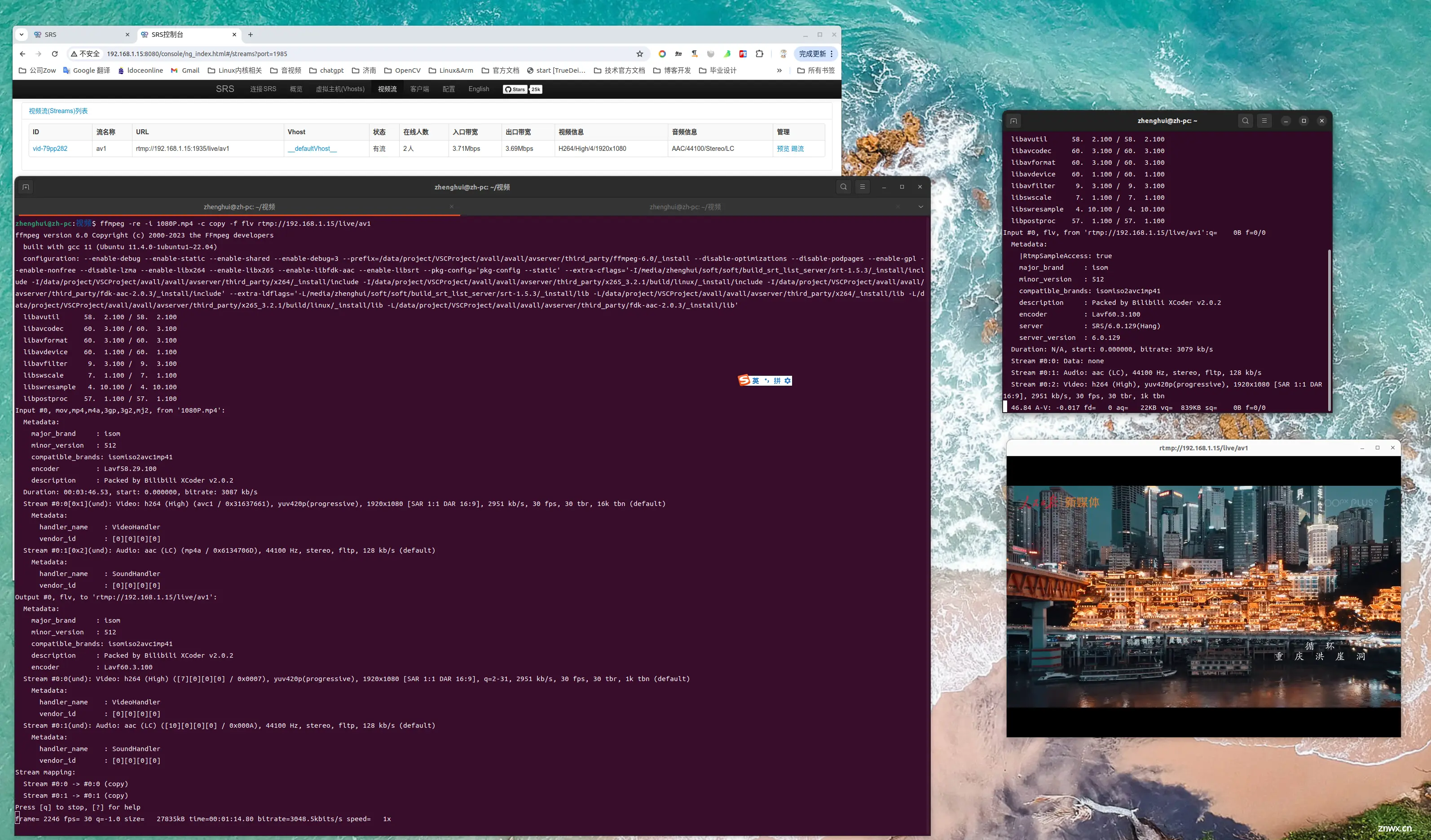
Task: Open the __defaultVhost__ link
Action: 313,149
